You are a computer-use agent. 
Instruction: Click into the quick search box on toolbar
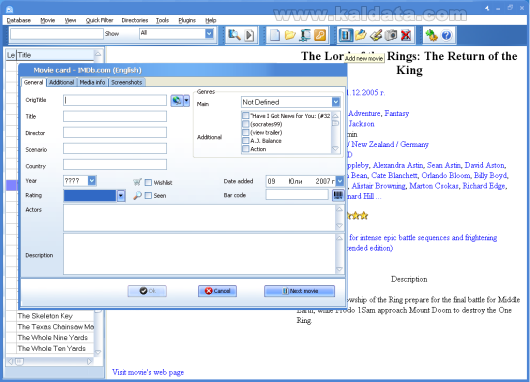56,34
